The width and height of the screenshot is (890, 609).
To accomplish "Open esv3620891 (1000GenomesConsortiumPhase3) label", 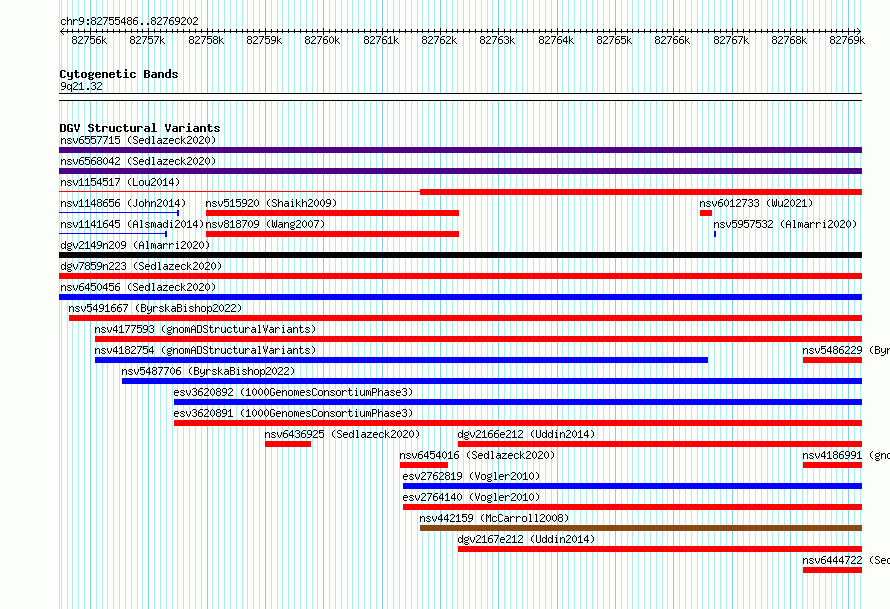I will (x=293, y=413).
